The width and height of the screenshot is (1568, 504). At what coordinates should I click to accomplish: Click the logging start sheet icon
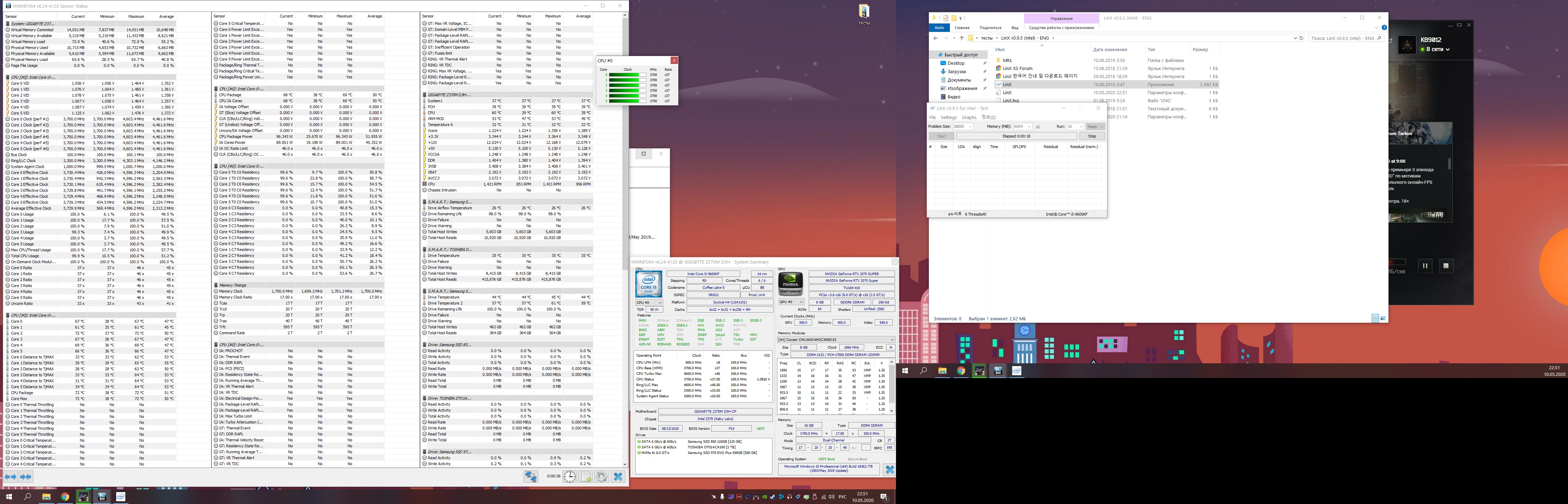click(586, 477)
